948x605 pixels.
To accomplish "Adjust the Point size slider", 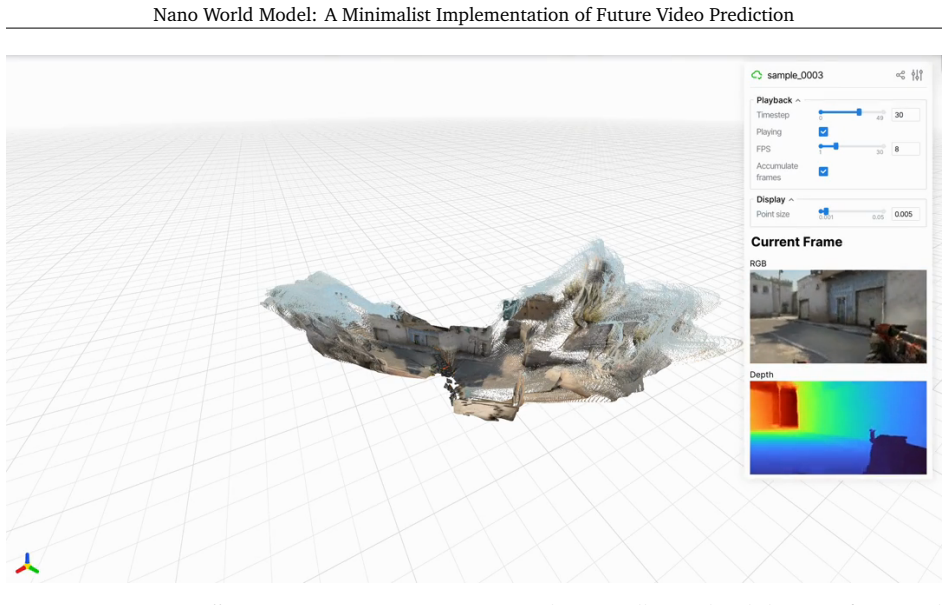I will click(852, 212).
